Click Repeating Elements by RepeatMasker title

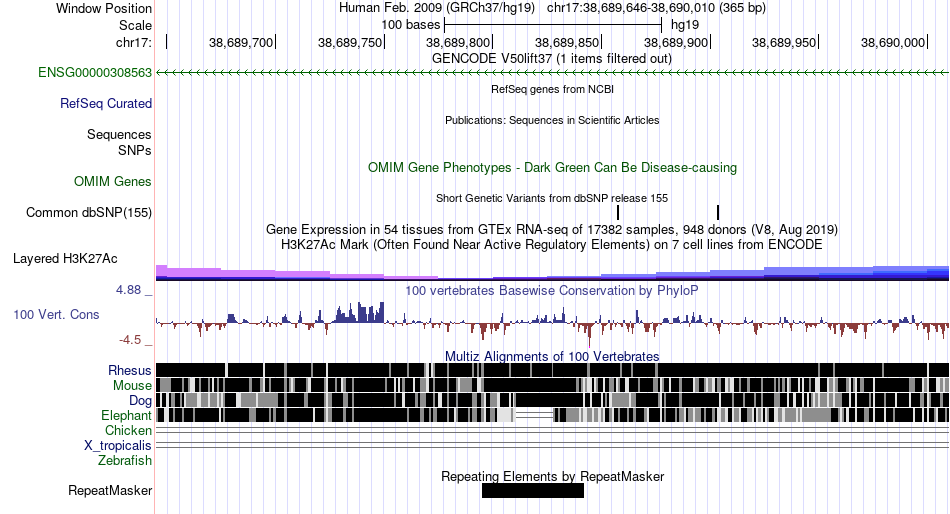[x=552, y=476]
